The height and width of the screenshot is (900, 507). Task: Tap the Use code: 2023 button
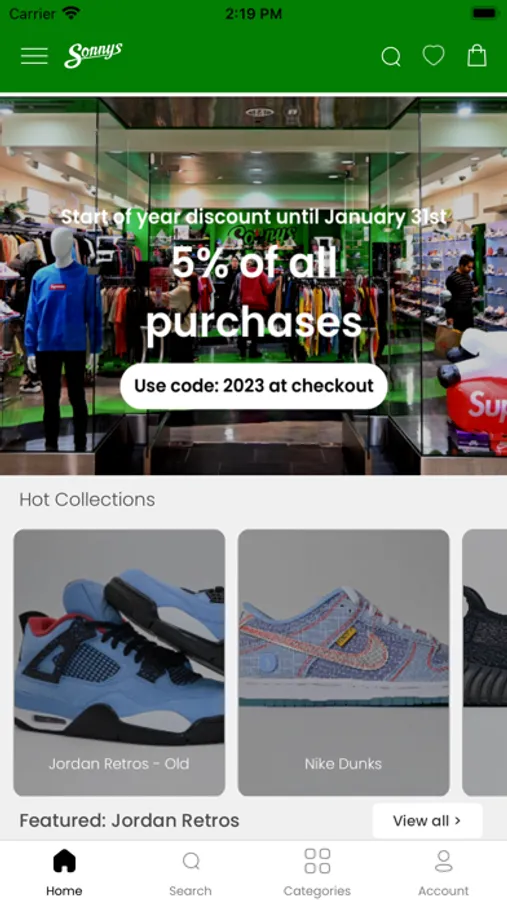pos(254,386)
